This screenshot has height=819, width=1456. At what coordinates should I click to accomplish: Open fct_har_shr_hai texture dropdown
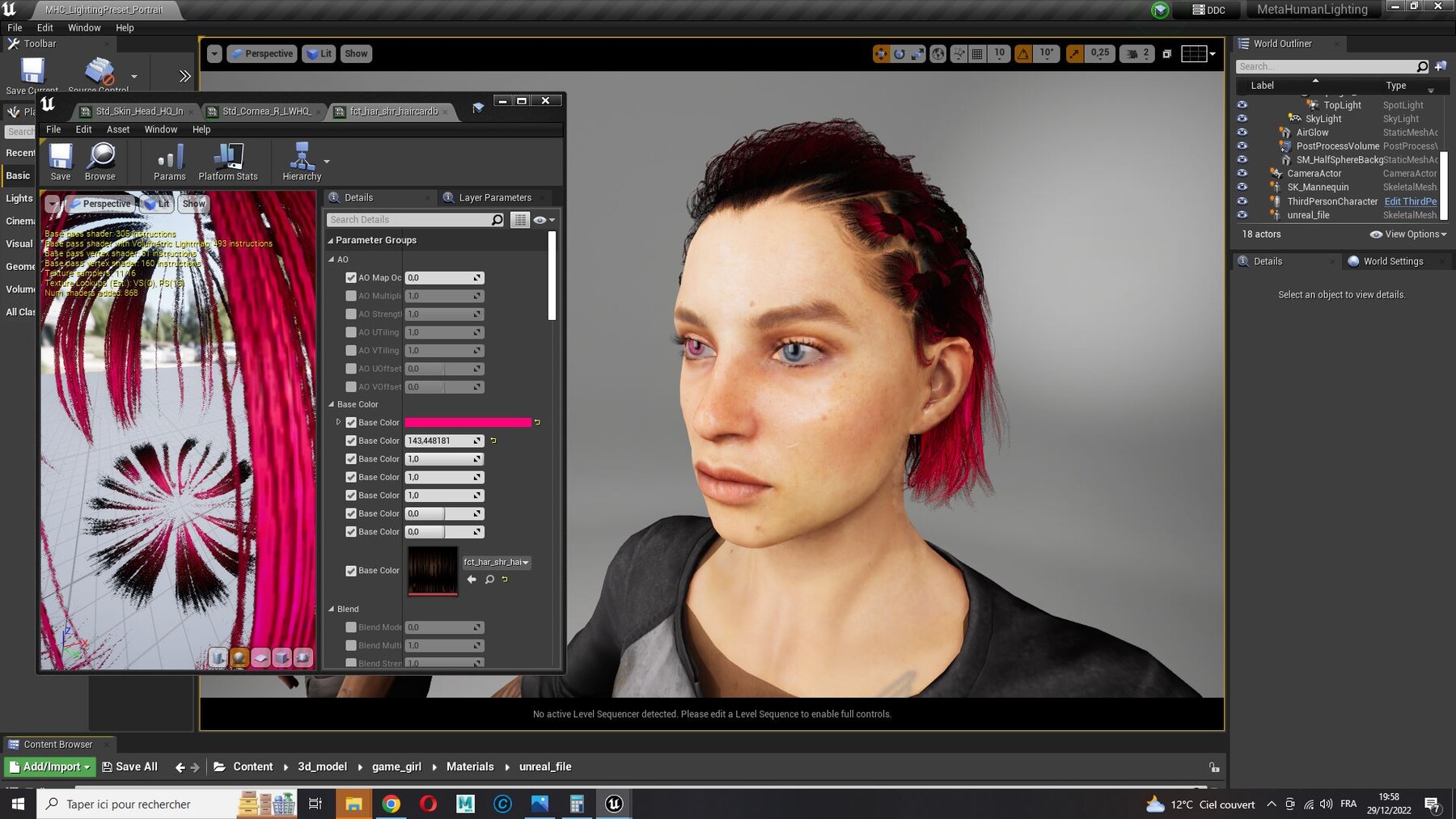[497, 562]
